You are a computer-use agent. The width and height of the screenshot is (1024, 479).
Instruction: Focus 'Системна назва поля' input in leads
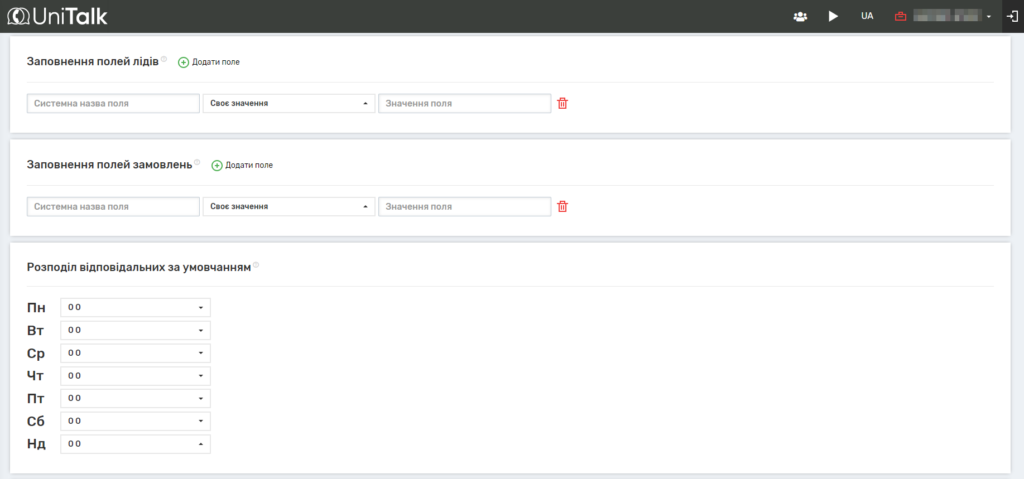pos(114,103)
